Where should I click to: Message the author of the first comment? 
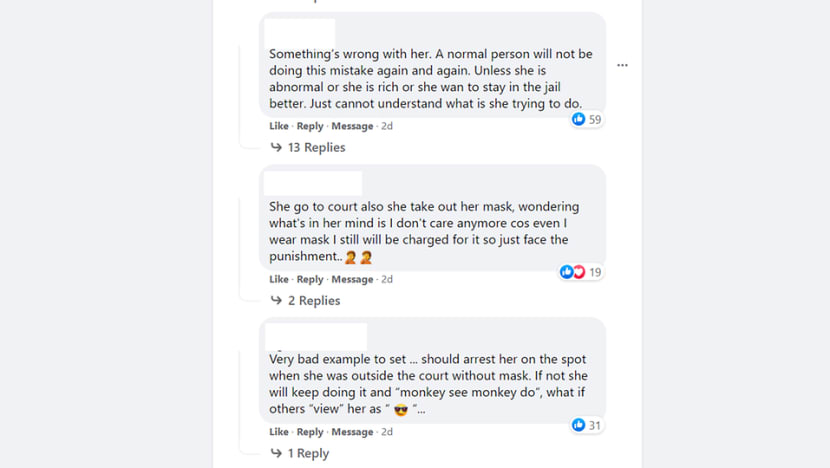352,126
